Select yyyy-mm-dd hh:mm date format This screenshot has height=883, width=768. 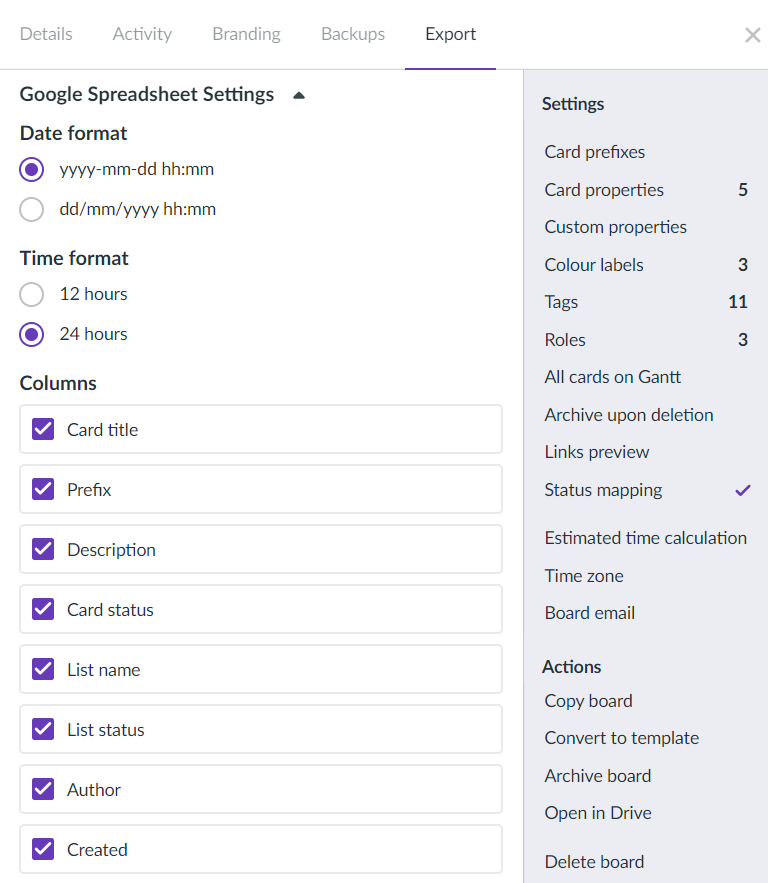tap(32, 170)
